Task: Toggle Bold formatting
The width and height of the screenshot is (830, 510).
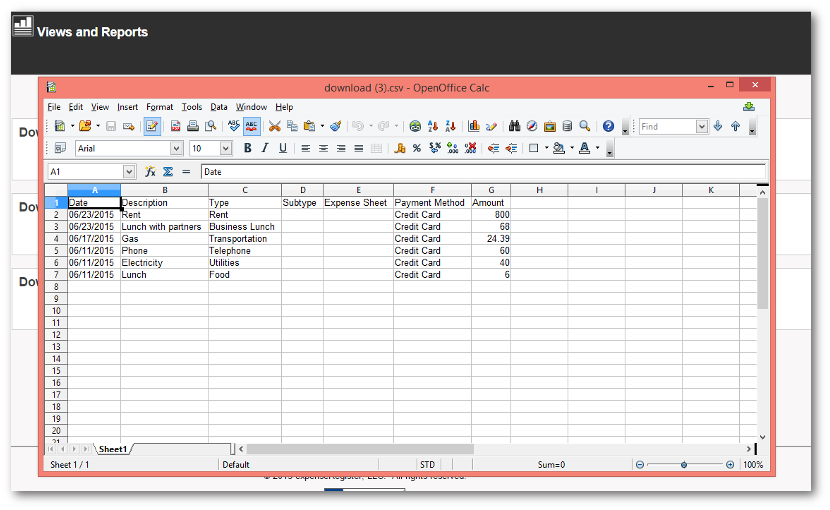Action: [247, 148]
